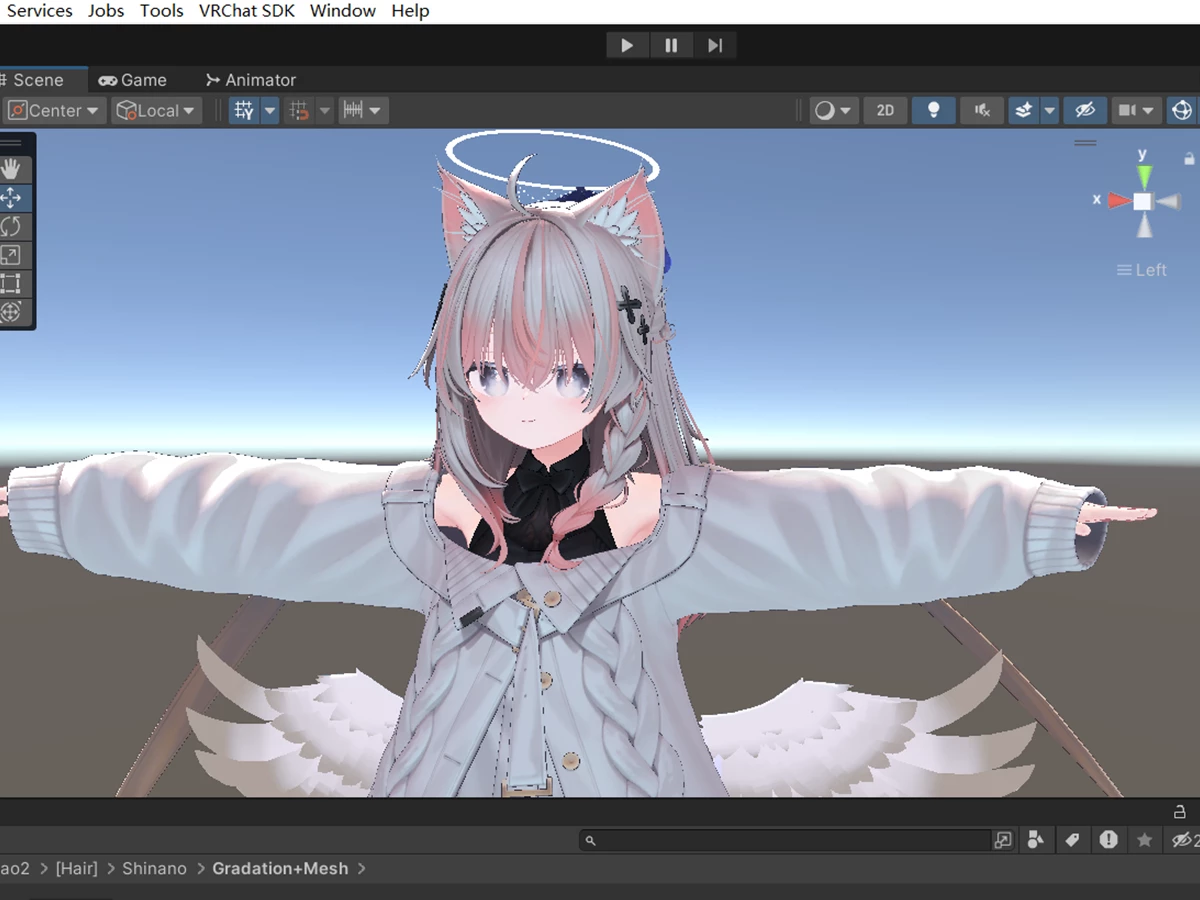Open scene camera settings dropdown

tap(1136, 111)
